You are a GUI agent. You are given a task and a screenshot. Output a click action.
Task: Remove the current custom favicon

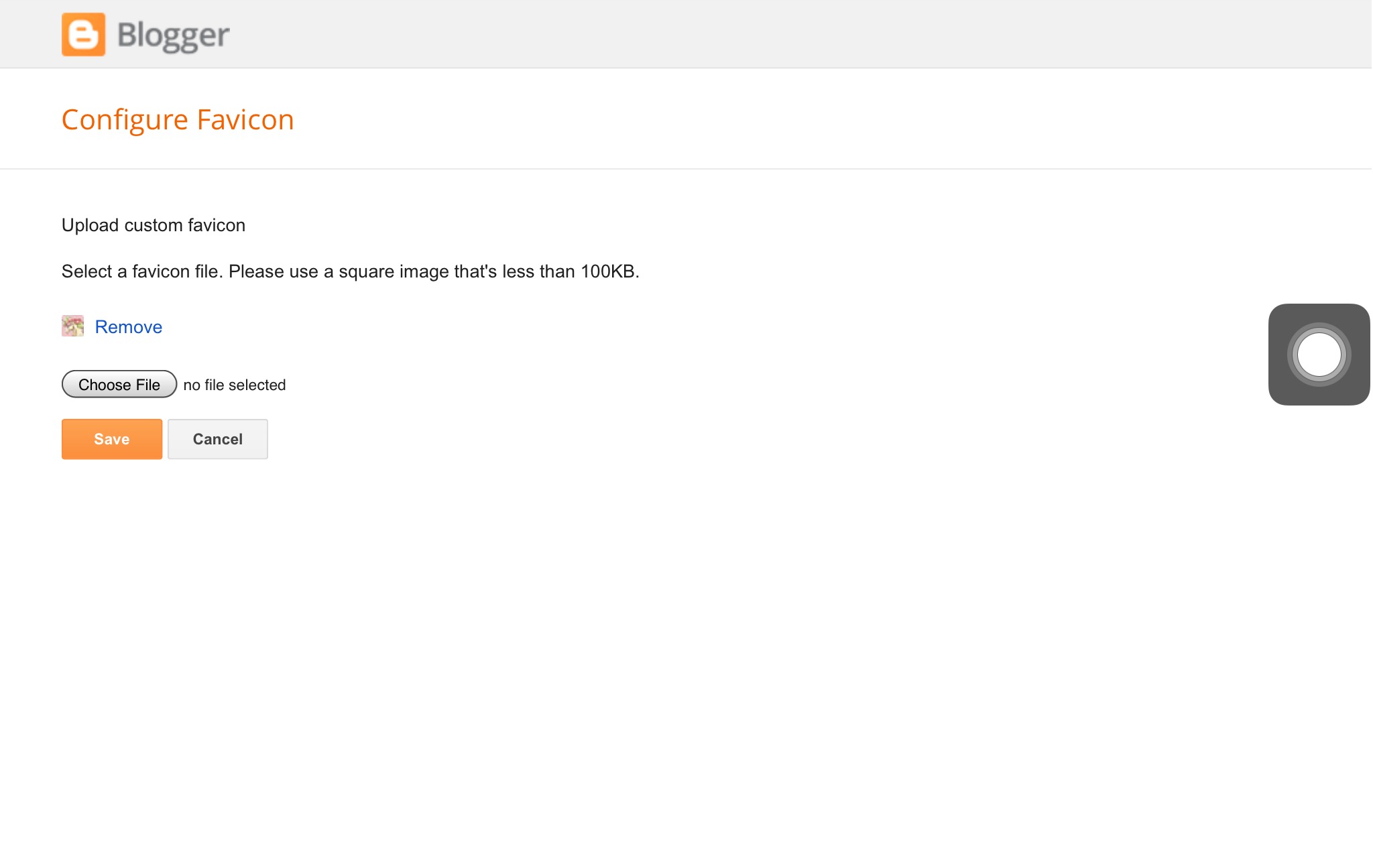(x=128, y=327)
